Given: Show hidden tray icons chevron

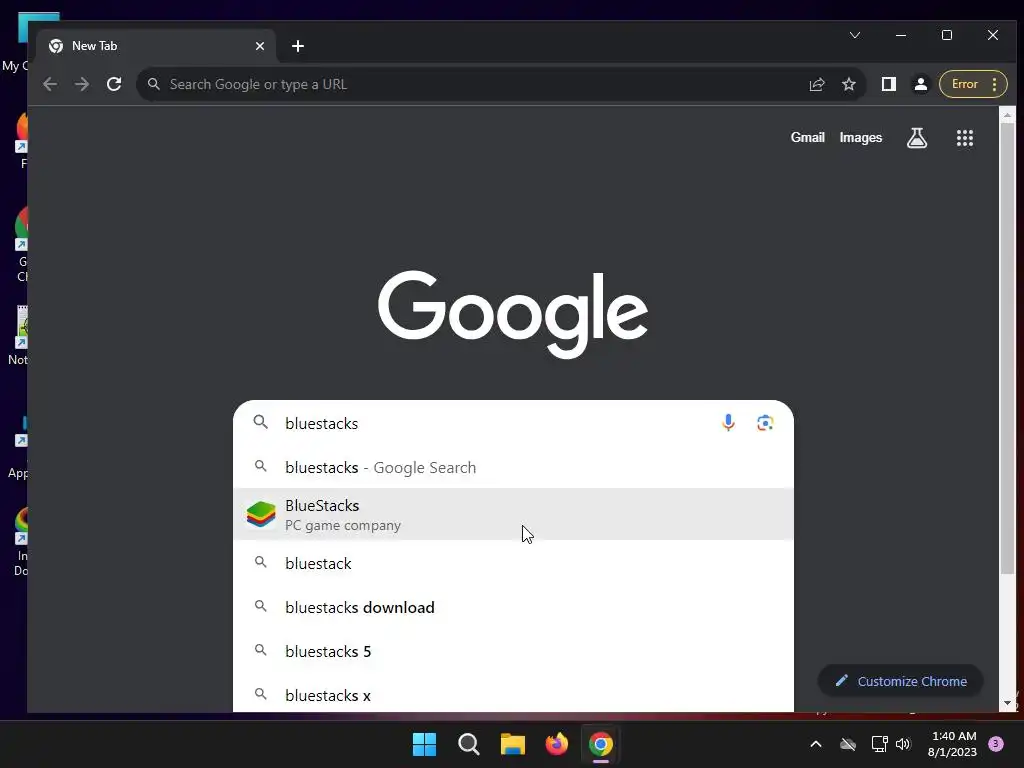Looking at the screenshot, I should tap(816, 744).
